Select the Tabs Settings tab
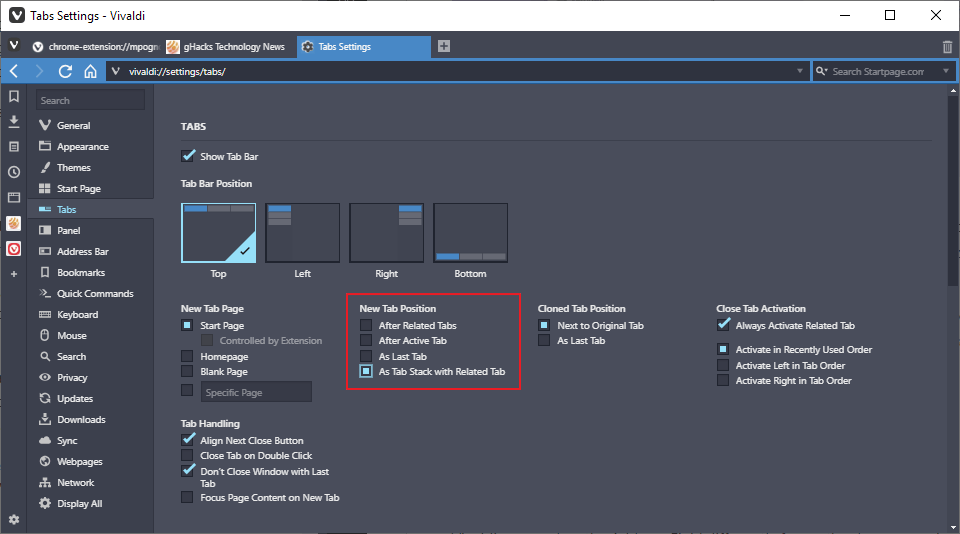The image size is (960, 534). (x=363, y=47)
